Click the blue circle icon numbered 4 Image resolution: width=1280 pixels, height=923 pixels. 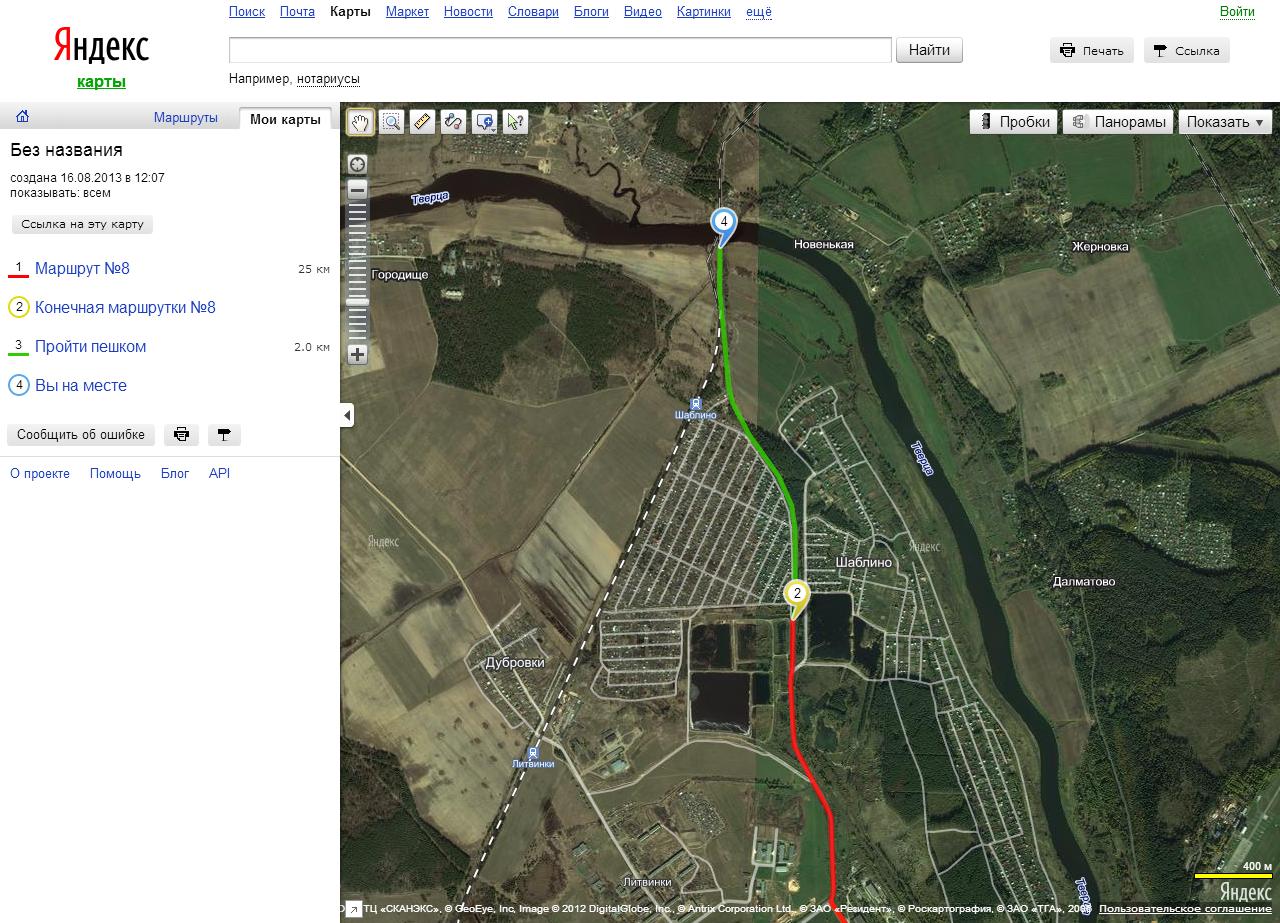click(18, 385)
